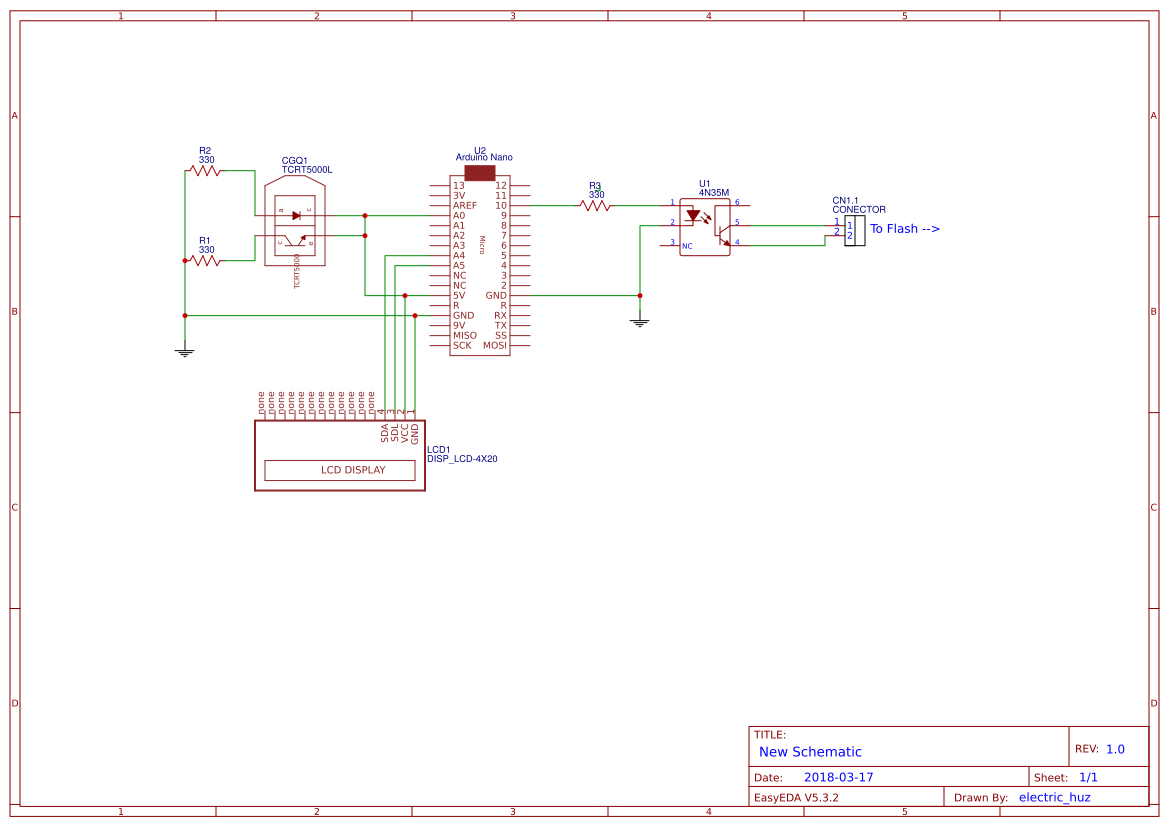Select the Arduino Nano USB connector block

[480, 173]
